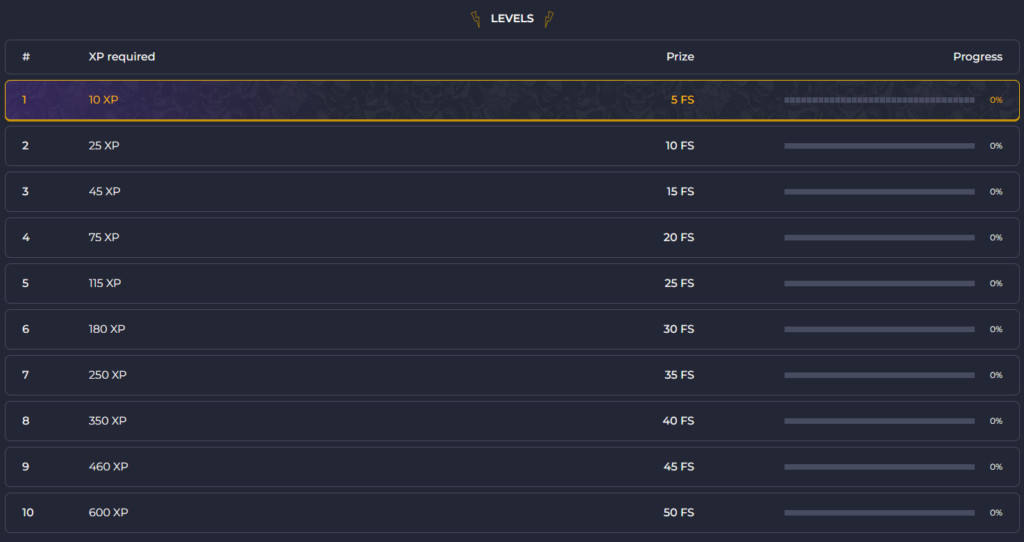Viewport: 1024px width, 542px height.
Task: Click the level 10 progress bar
Action: (x=879, y=513)
